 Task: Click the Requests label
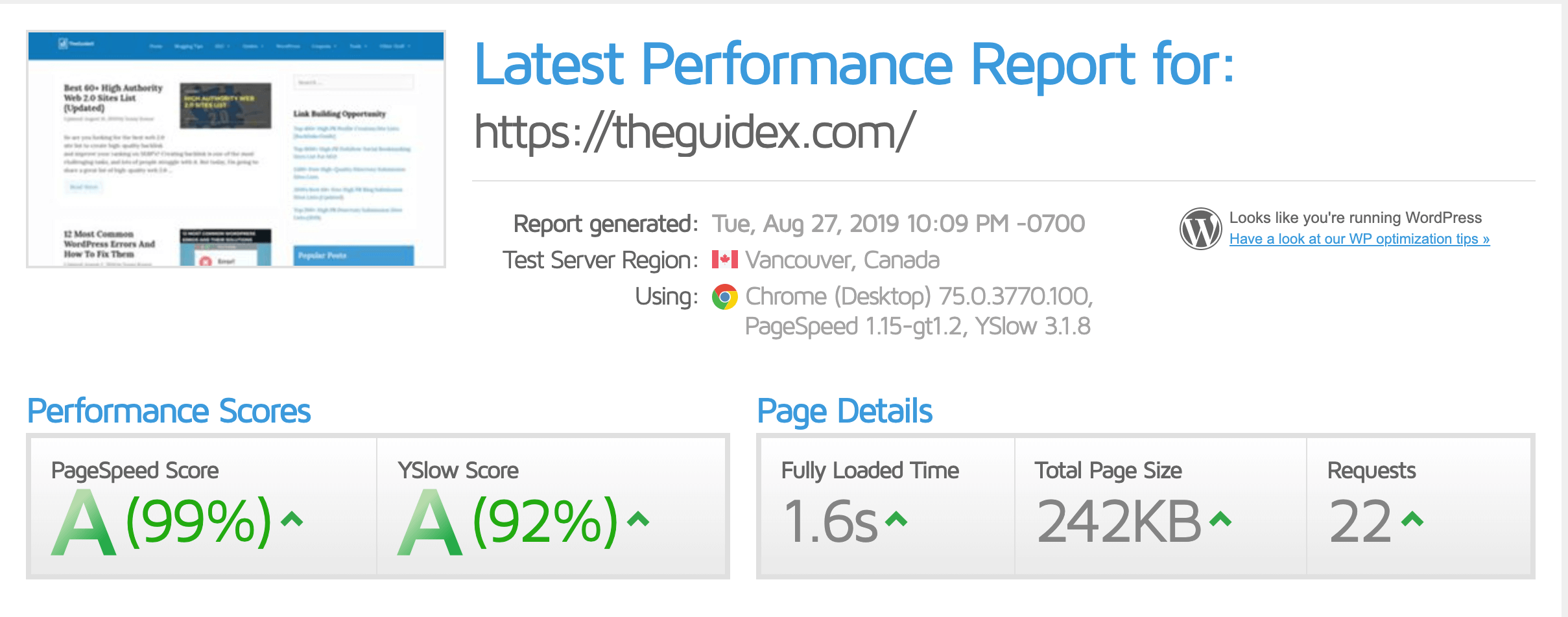pos(1372,471)
